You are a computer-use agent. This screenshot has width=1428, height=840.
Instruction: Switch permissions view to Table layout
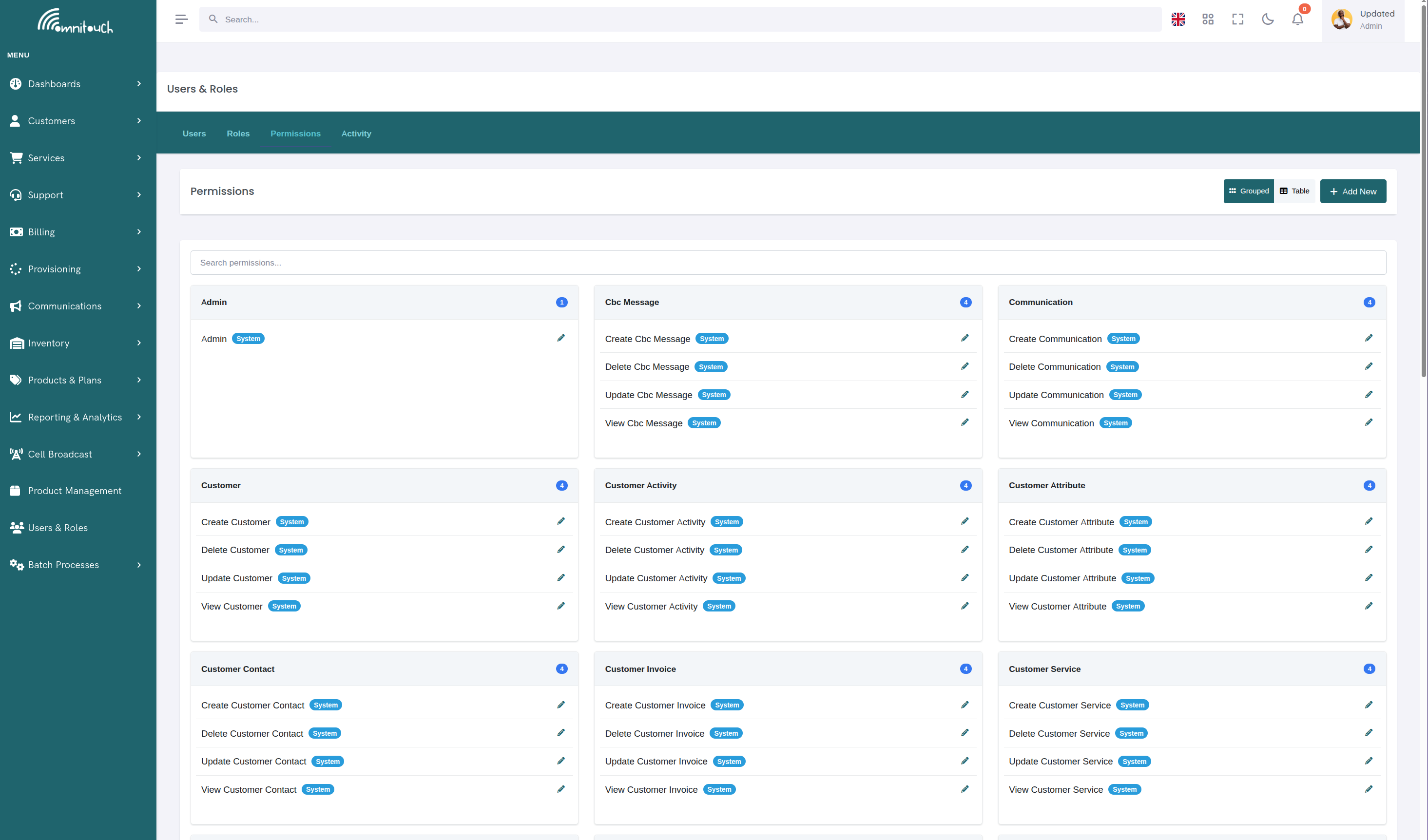pyautogui.click(x=1295, y=191)
